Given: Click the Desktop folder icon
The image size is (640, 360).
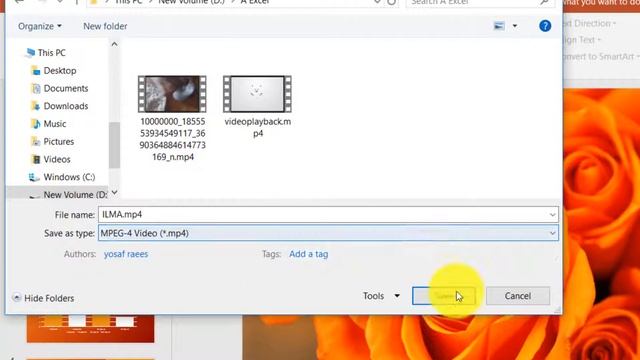Looking at the screenshot, I should (36, 71).
